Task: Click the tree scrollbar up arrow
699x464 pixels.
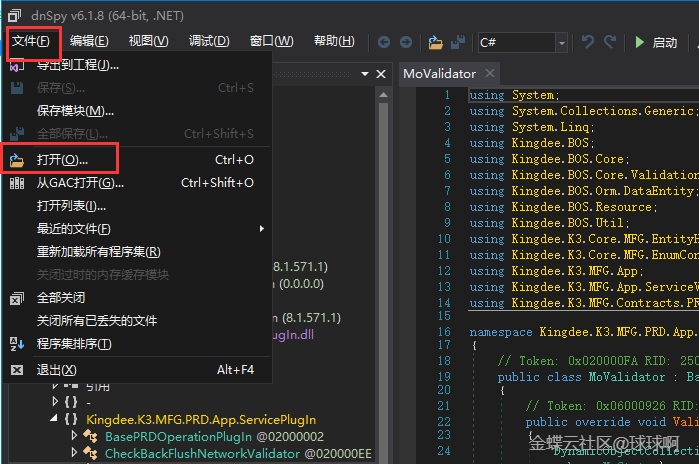Action: coord(383,95)
